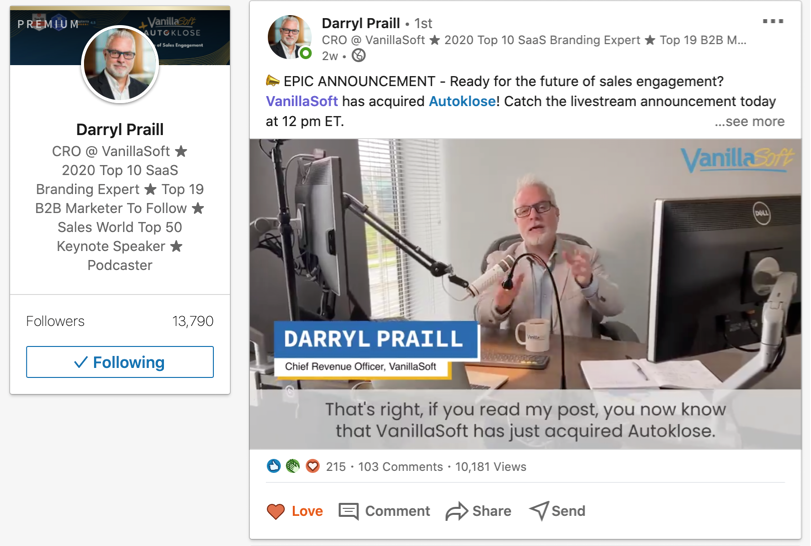Open the Autoklose company link
This screenshot has height=546, width=811.
tap(462, 101)
